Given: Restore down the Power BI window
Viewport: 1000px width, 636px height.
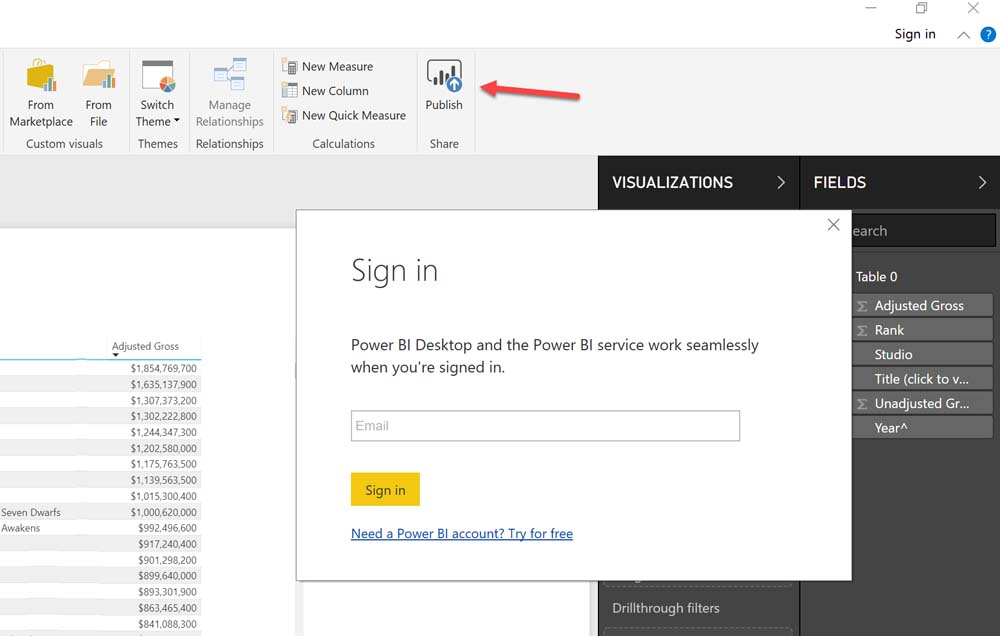Looking at the screenshot, I should pyautogui.click(x=922, y=8).
